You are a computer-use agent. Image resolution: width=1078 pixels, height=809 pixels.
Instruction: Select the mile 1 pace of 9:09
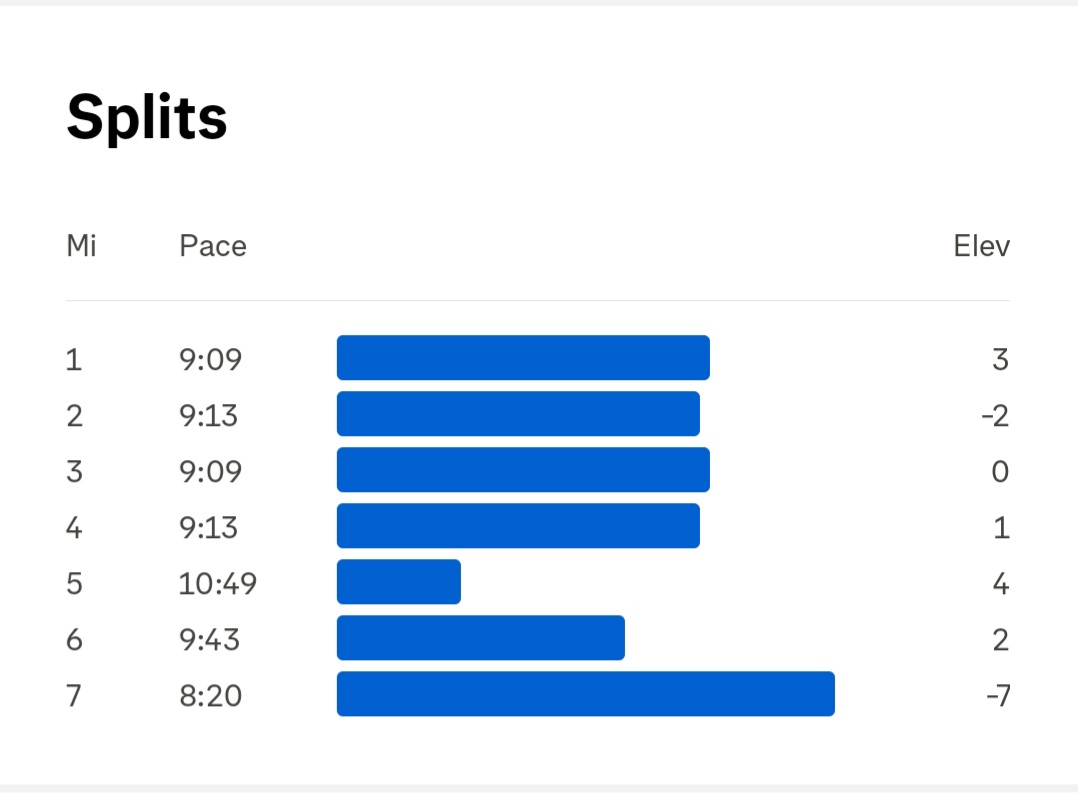coord(210,359)
